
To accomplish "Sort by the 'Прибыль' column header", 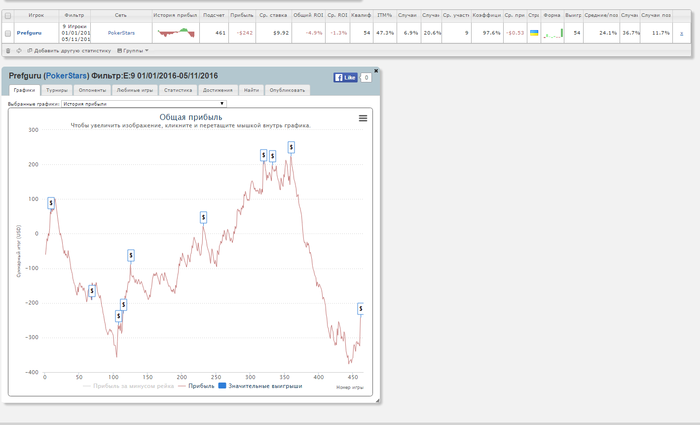I will pos(242,15).
